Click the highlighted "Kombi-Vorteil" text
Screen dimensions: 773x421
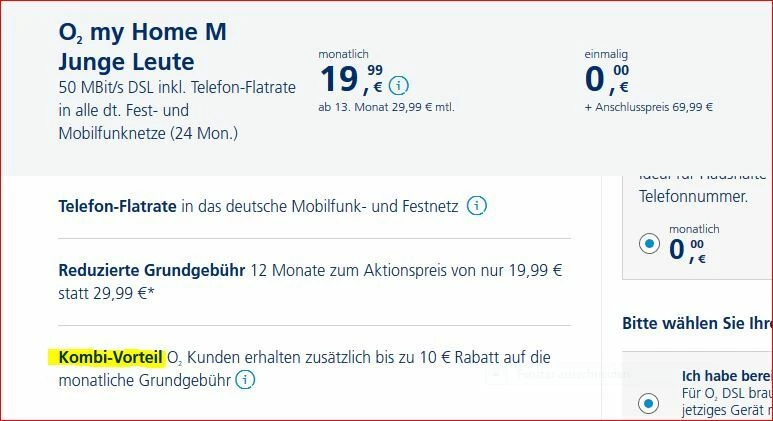tap(110, 357)
